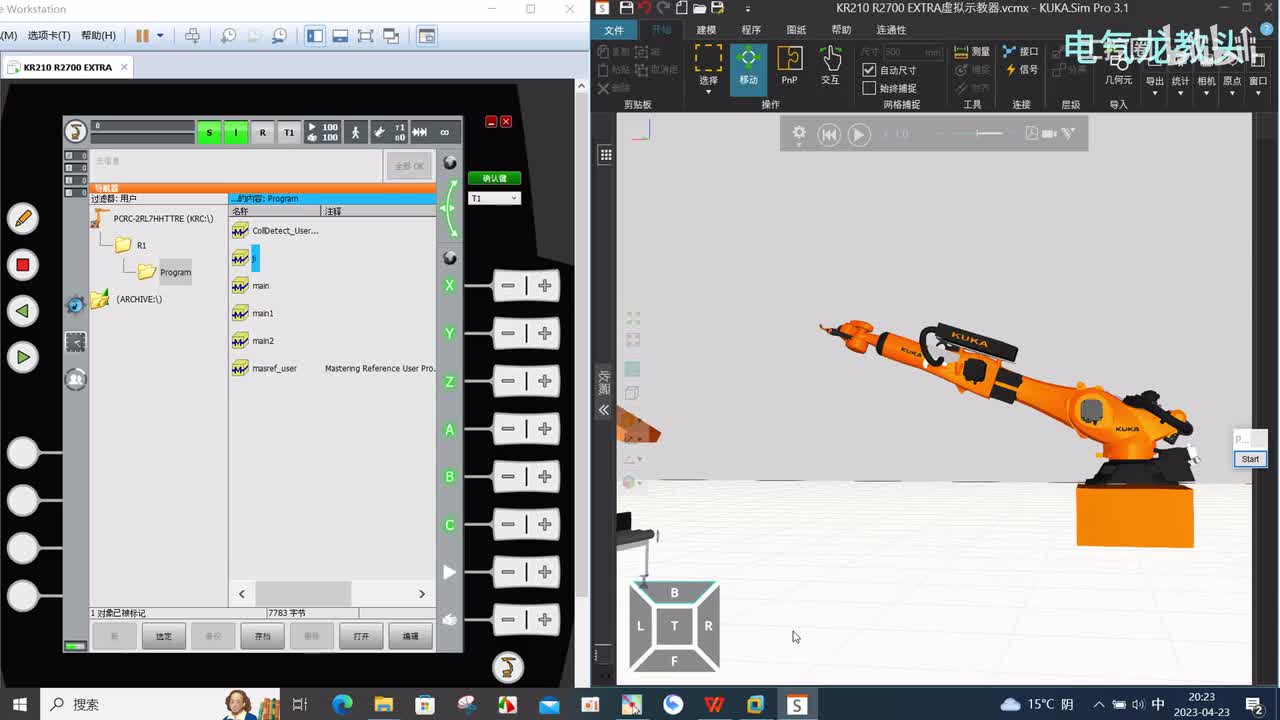Expand the 原点 origin dropdown

coord(1232,94)
